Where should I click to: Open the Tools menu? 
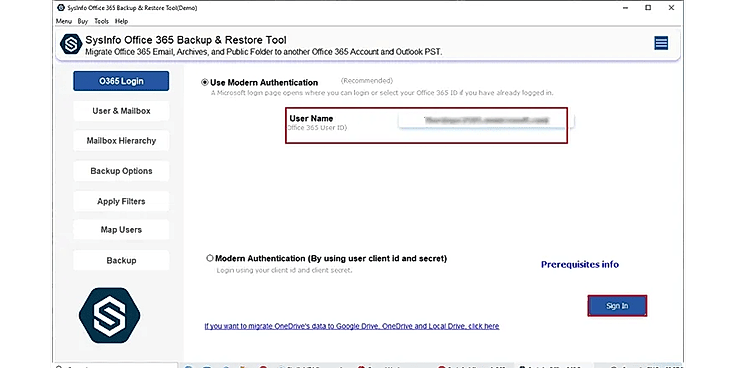click(101, 21)
